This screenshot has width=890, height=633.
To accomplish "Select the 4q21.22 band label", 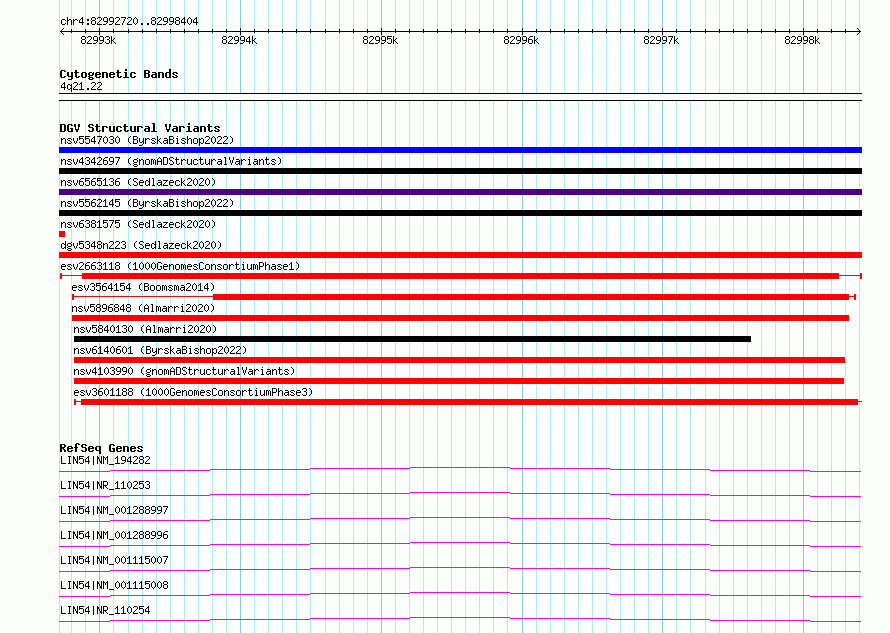I will pos(81,86).
